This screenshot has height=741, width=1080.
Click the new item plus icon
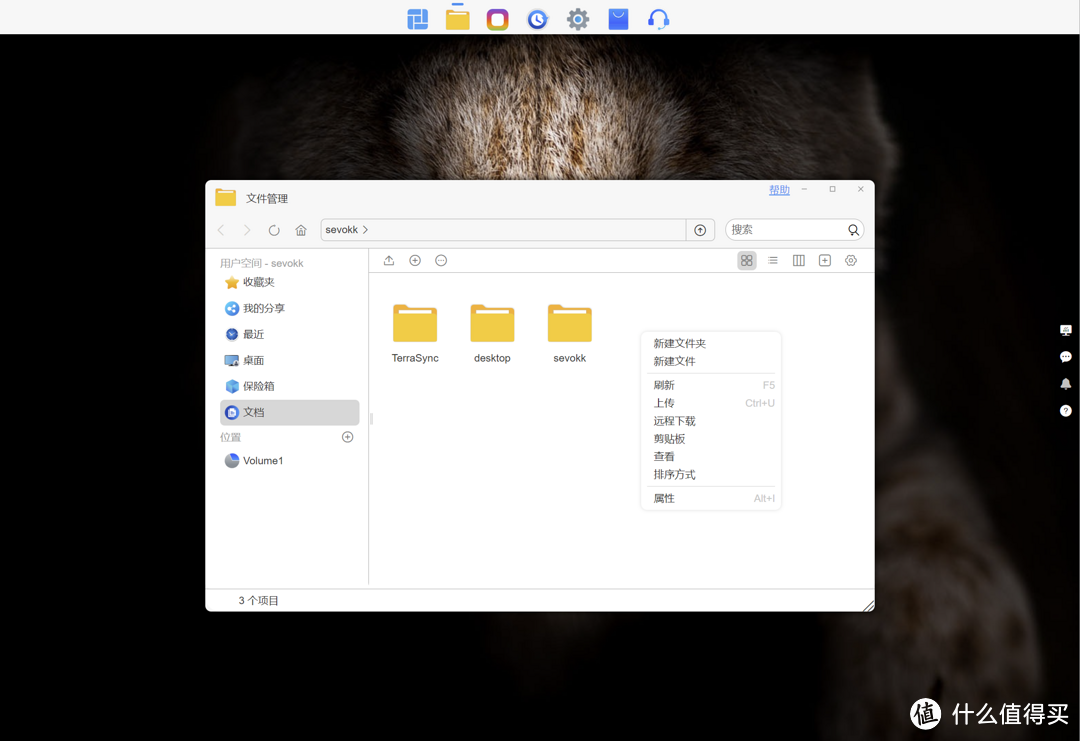pyautogui.click(x=415, y=260)
